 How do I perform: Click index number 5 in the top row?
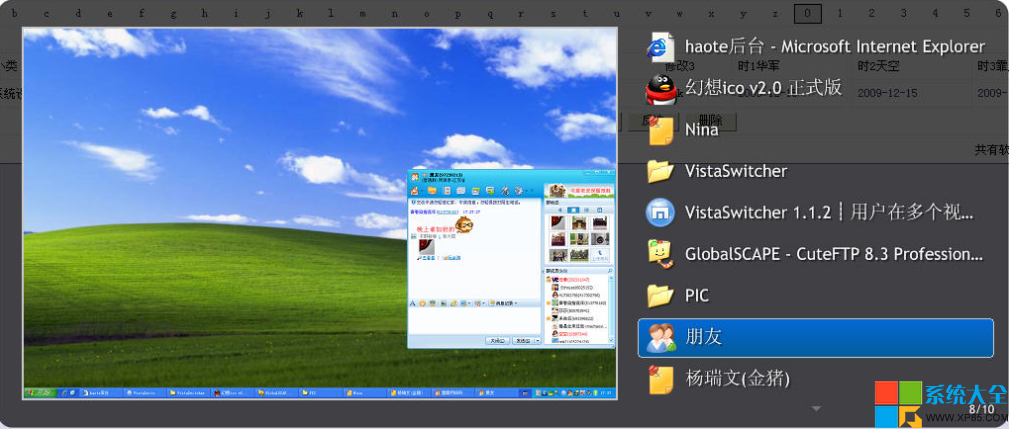point(967,14)
